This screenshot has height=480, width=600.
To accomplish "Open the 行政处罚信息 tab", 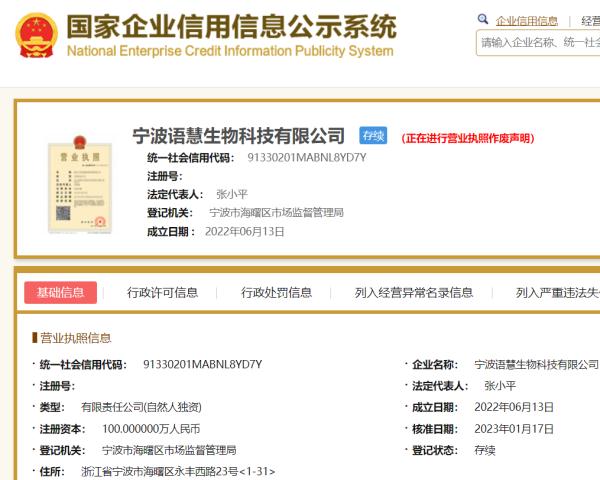I will coord(276,292).
